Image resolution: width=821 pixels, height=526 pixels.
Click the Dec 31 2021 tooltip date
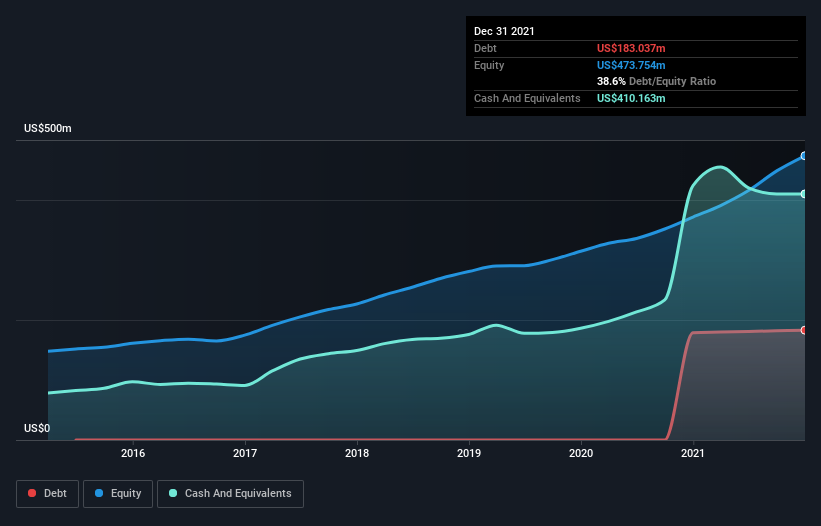pyautogui.click(x=504, y=31)
